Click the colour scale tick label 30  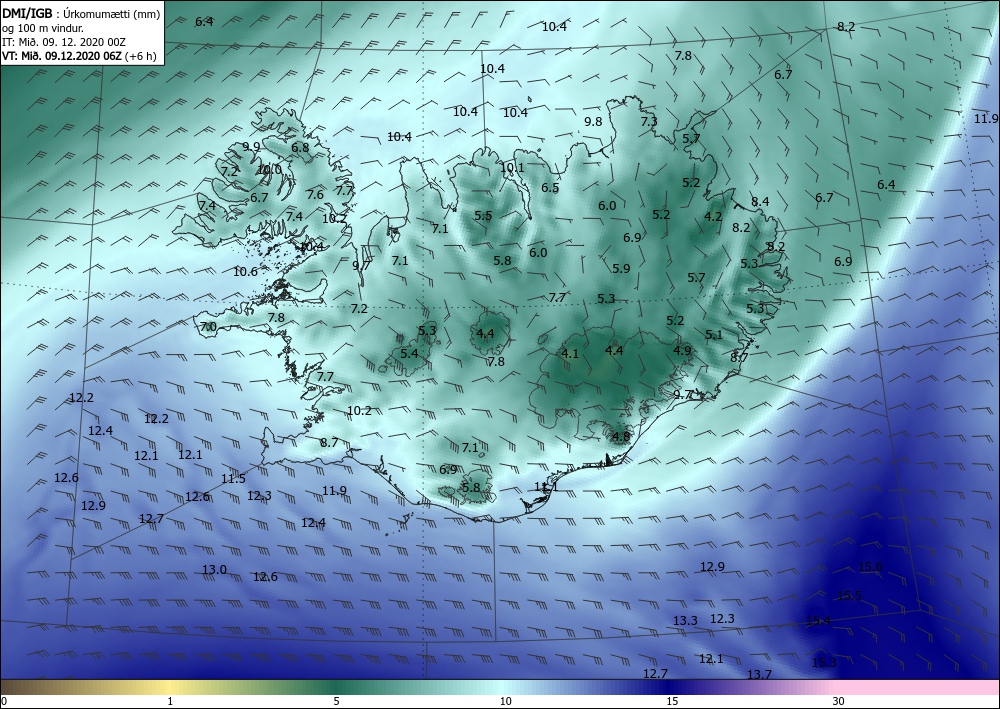(838, 701)
